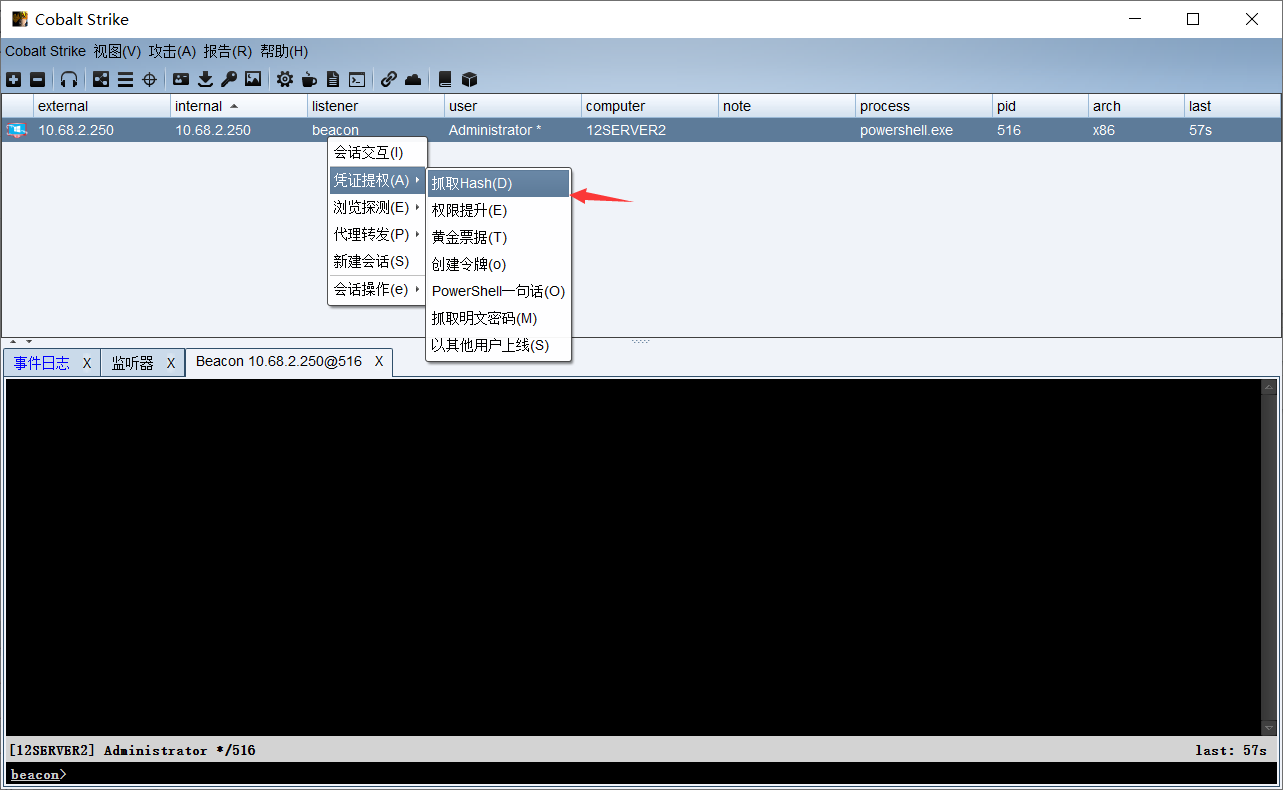Expand the 代理转发(P) submenu
This screenshot has height=790, width=1283.
[x=377, y=234]
